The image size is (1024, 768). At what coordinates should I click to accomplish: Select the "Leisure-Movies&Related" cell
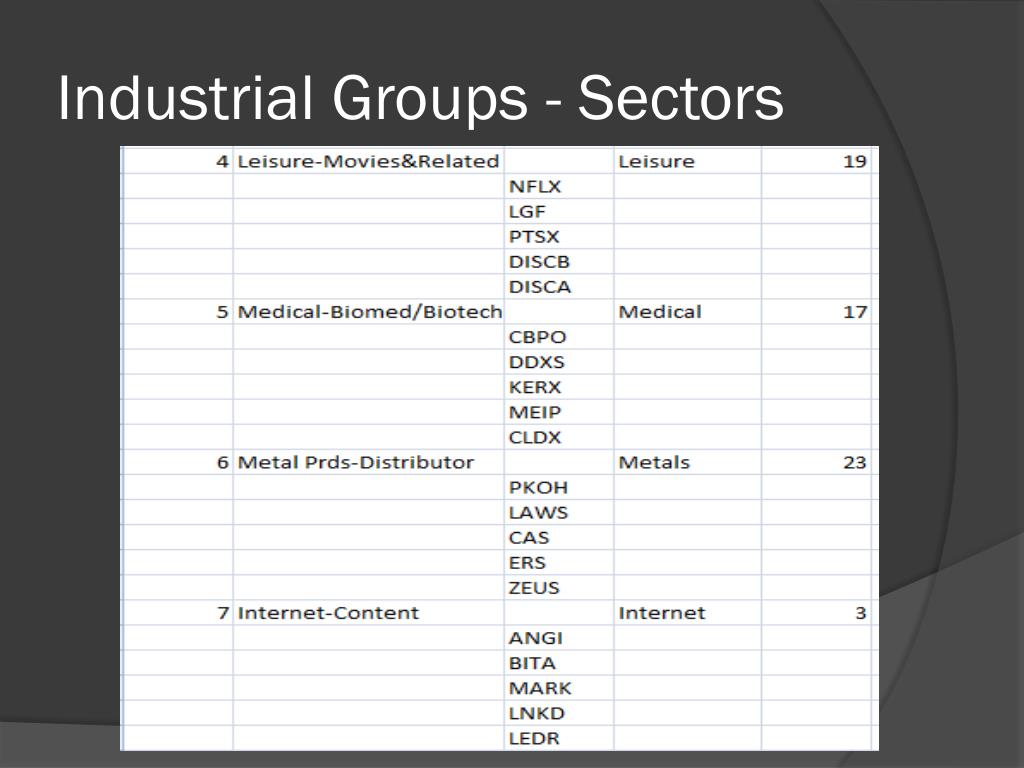pyautogui.click(x=368, y=161)
